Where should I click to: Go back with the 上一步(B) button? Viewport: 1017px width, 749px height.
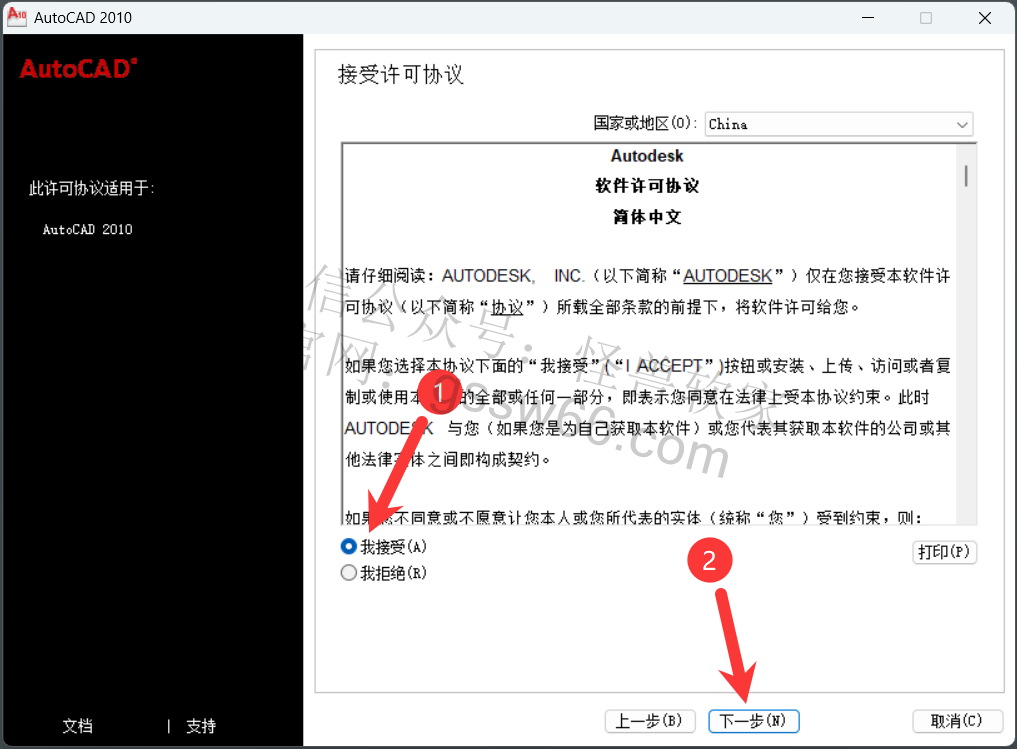(x=649, y=721)
